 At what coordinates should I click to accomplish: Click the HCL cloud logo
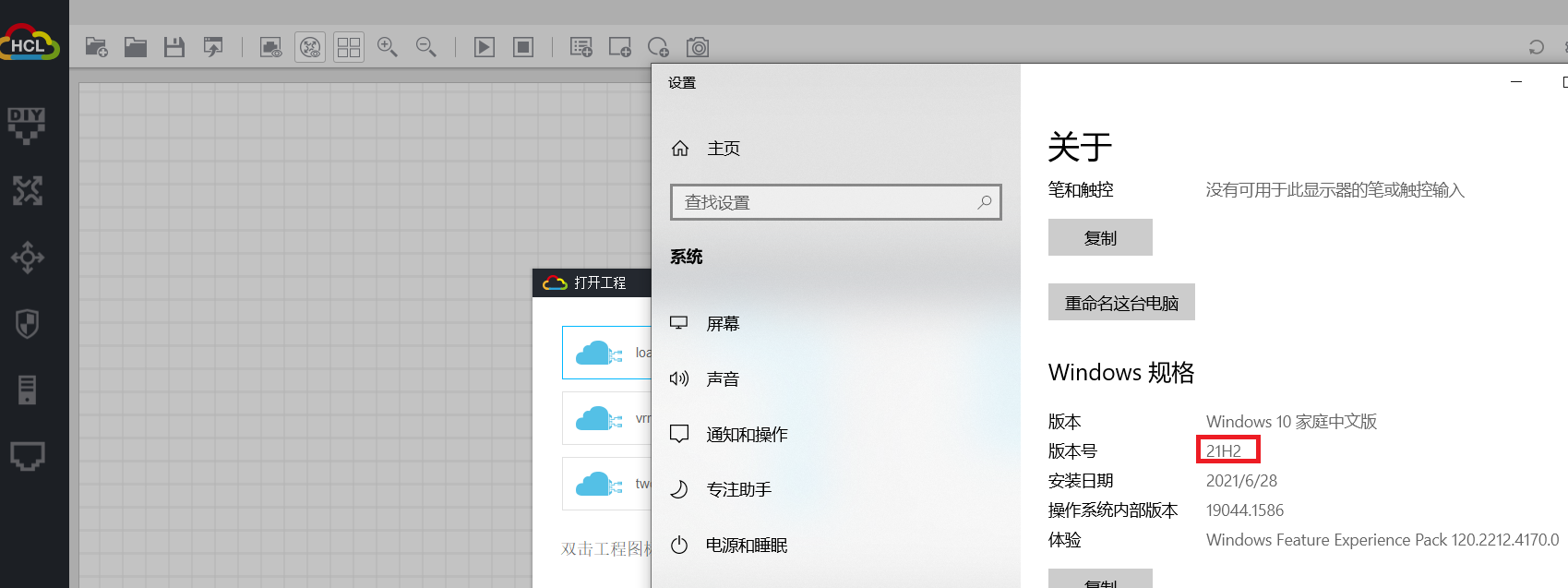click(30, 43)
